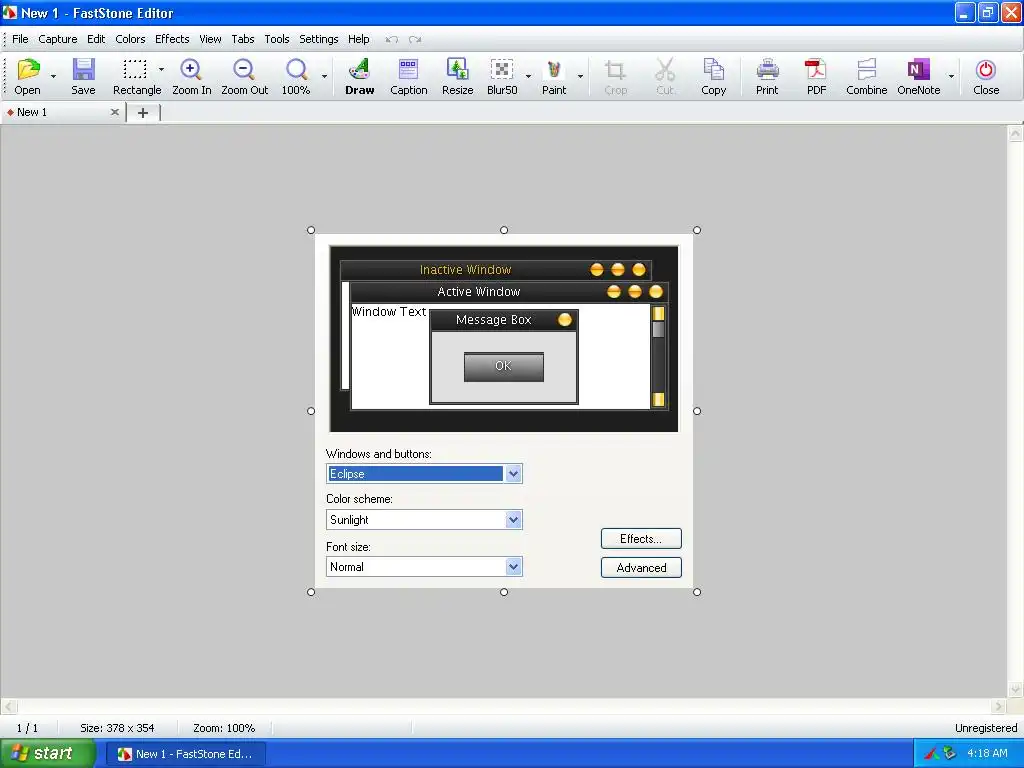The width and height of the screenshot is (1024, 768).
Task: Click the Zoom: 100% status text
Action: tap(224, 728)
